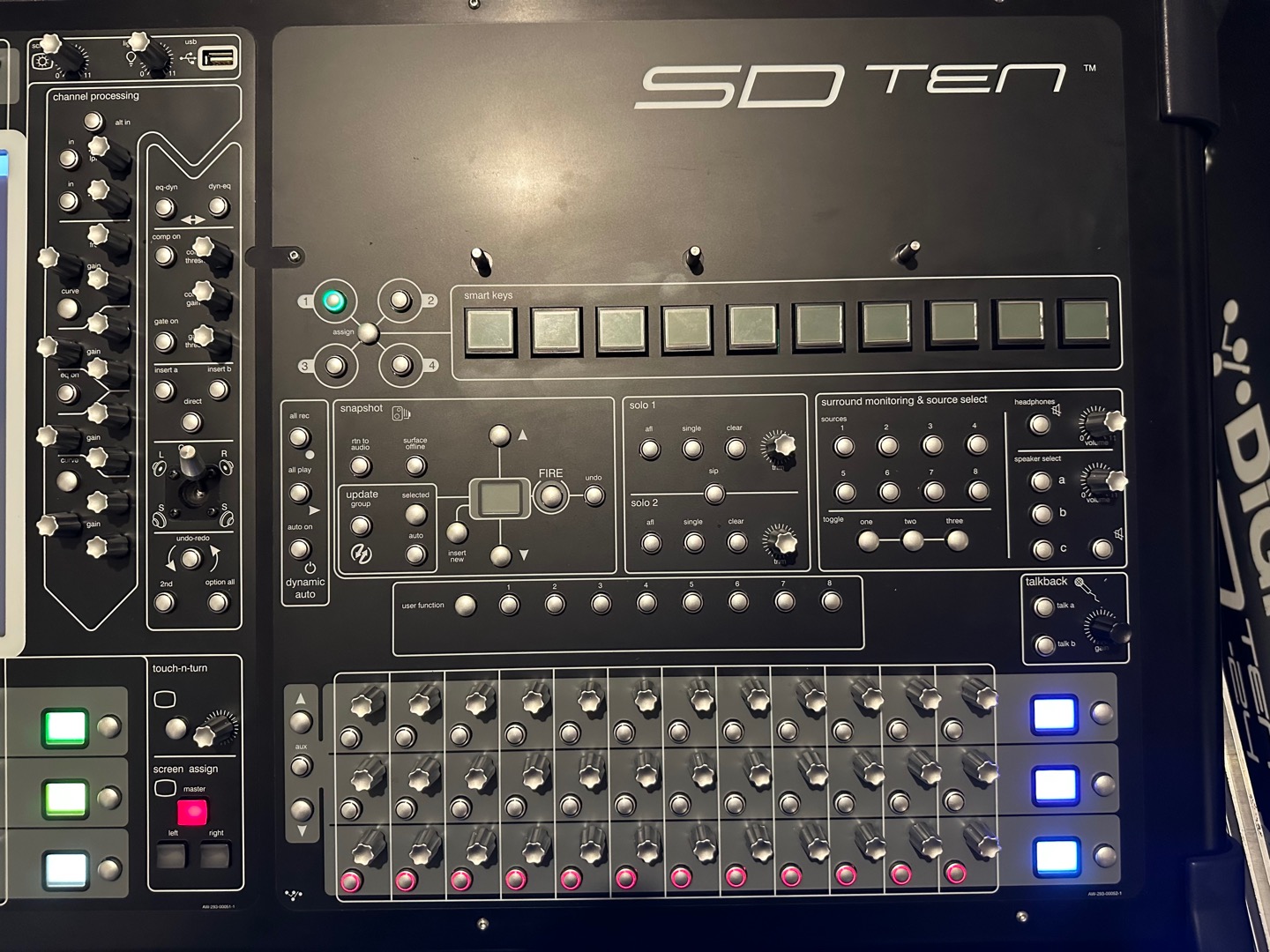Screen dimensions: 1270x952
Task: Toggle surface offline button
Action: 415,465
